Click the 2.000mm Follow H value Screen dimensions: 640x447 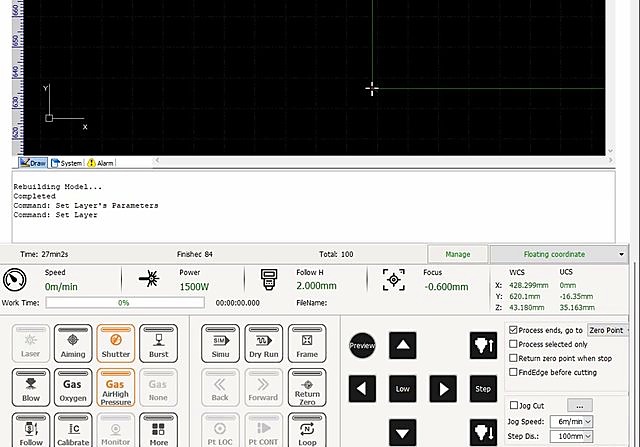click(316, 286)
